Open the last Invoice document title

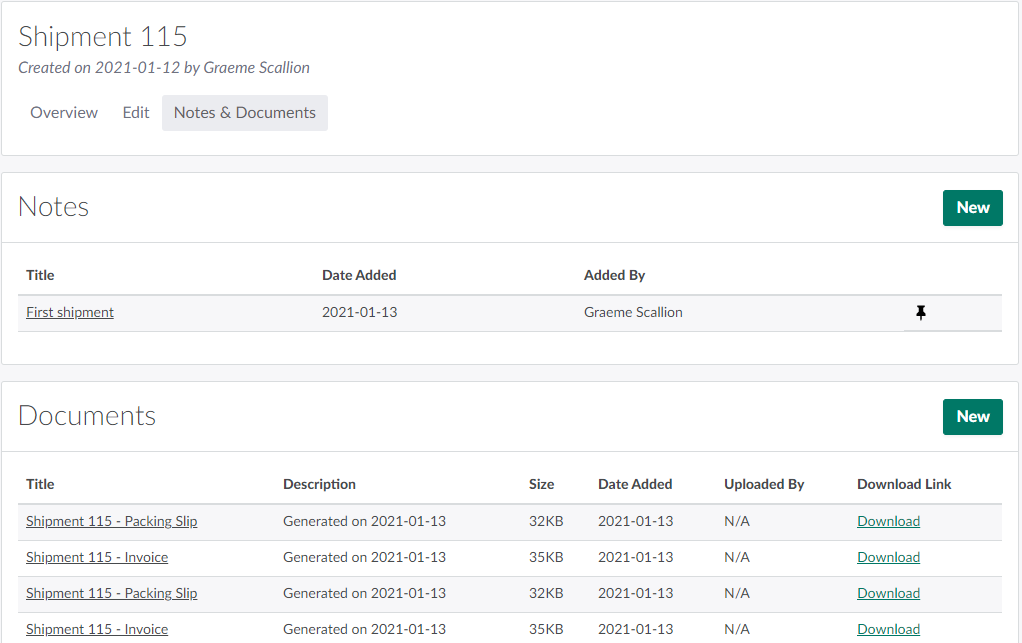[97, 629]
